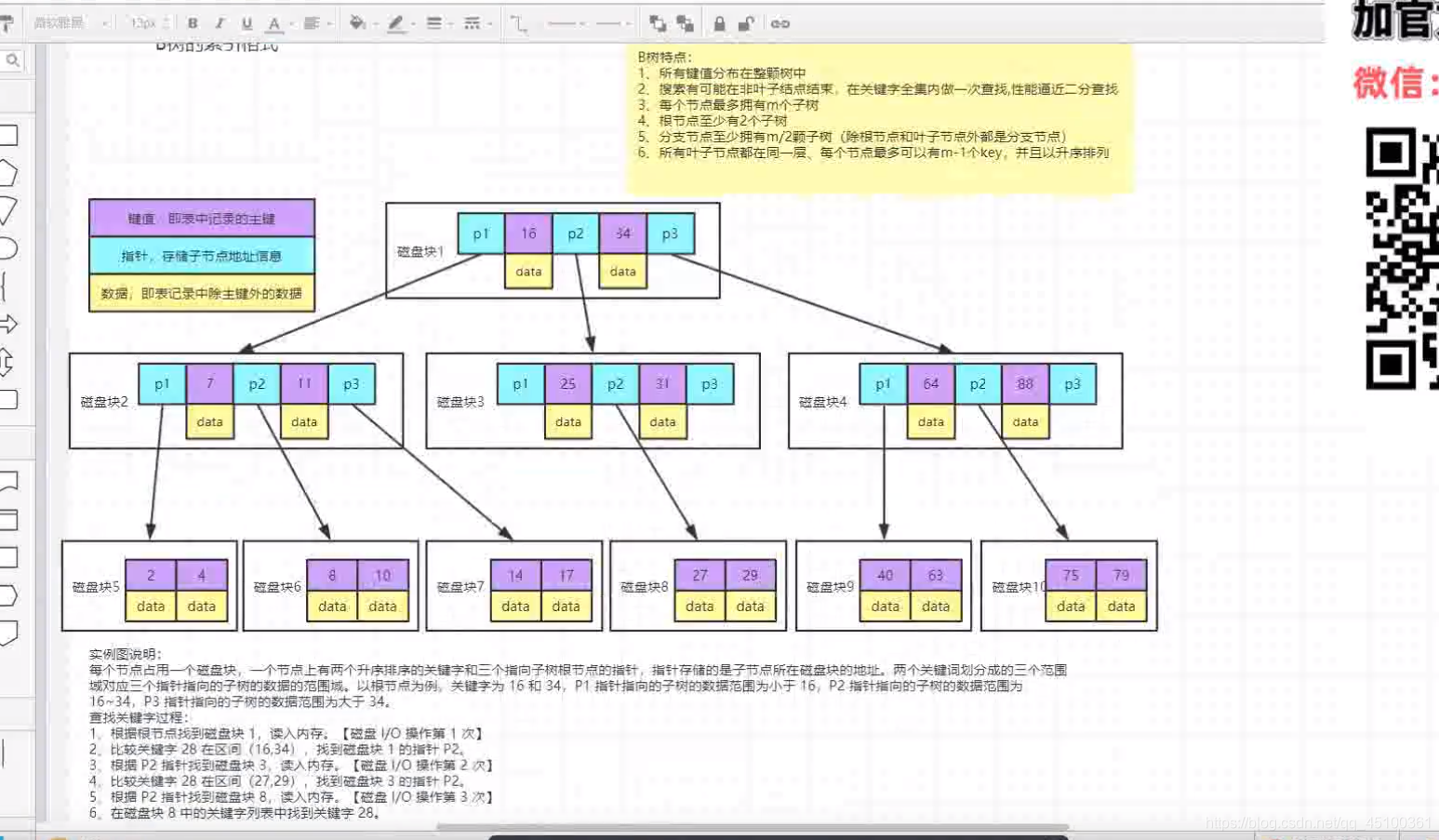This screenshot has width=1439, height=840.
Task: Click pointer cell p2 in disk block 1
Action: (576, 233)
